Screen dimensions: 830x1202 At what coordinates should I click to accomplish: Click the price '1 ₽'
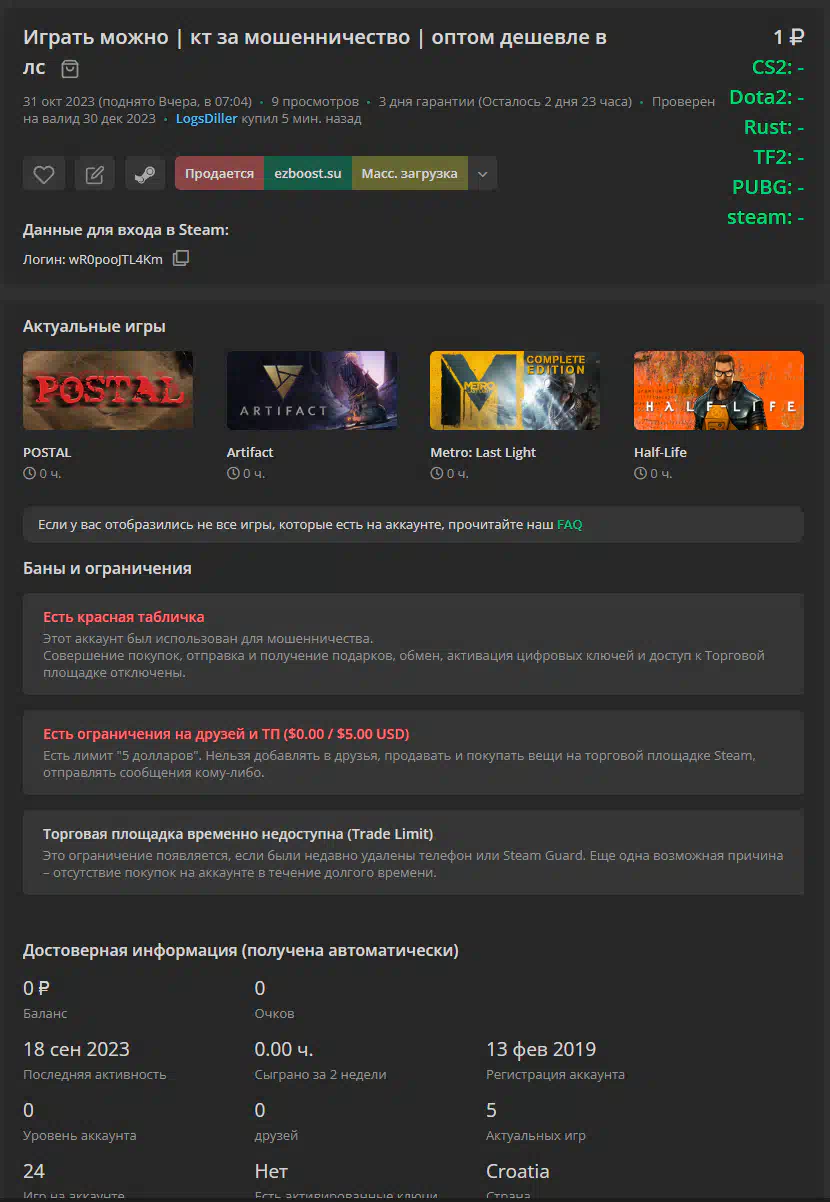(x=789, y=38)
